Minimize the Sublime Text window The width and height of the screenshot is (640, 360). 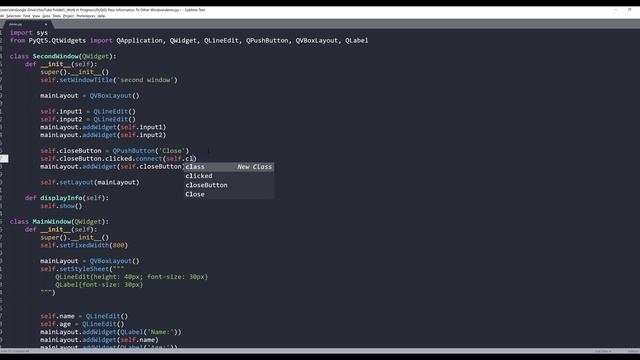[616, 9]
